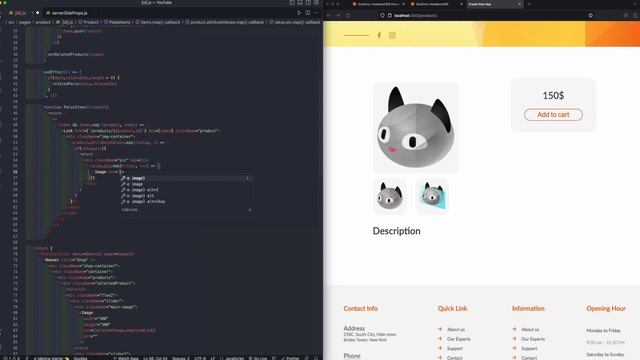Click the 'Description' heading on the product page
640x360 pixels.
(396, 231)
